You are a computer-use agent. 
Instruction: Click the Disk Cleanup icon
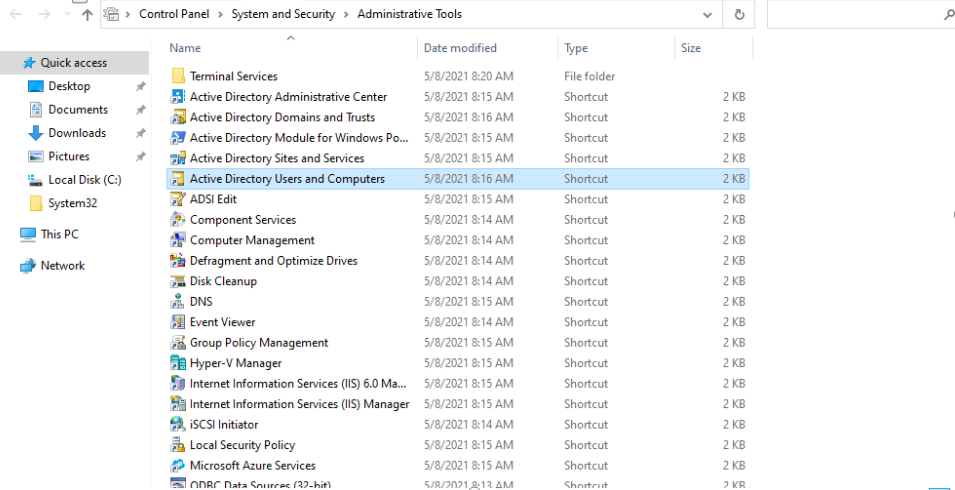coord(178,281)
